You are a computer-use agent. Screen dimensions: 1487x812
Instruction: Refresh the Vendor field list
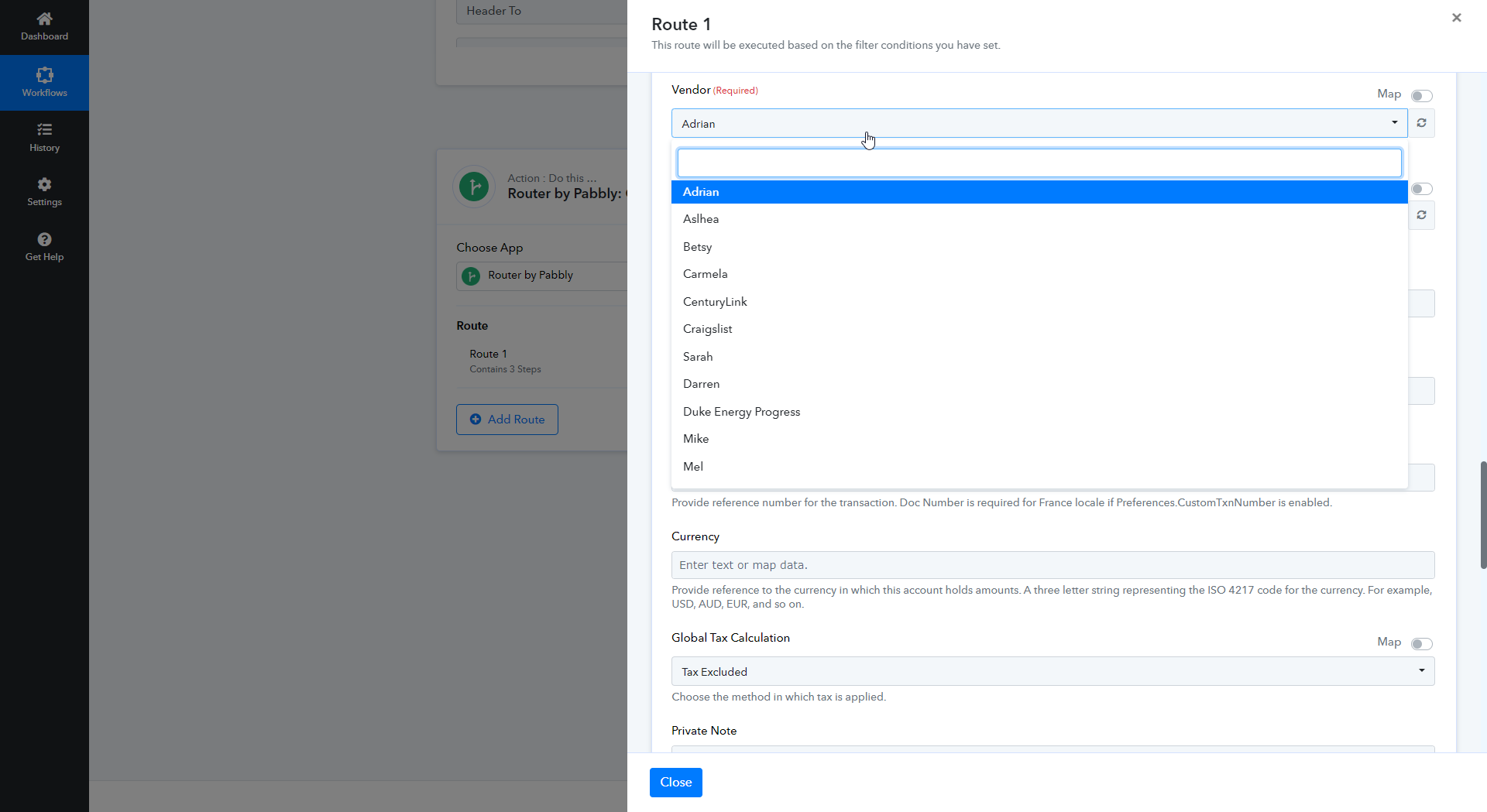pos(1421,123)
